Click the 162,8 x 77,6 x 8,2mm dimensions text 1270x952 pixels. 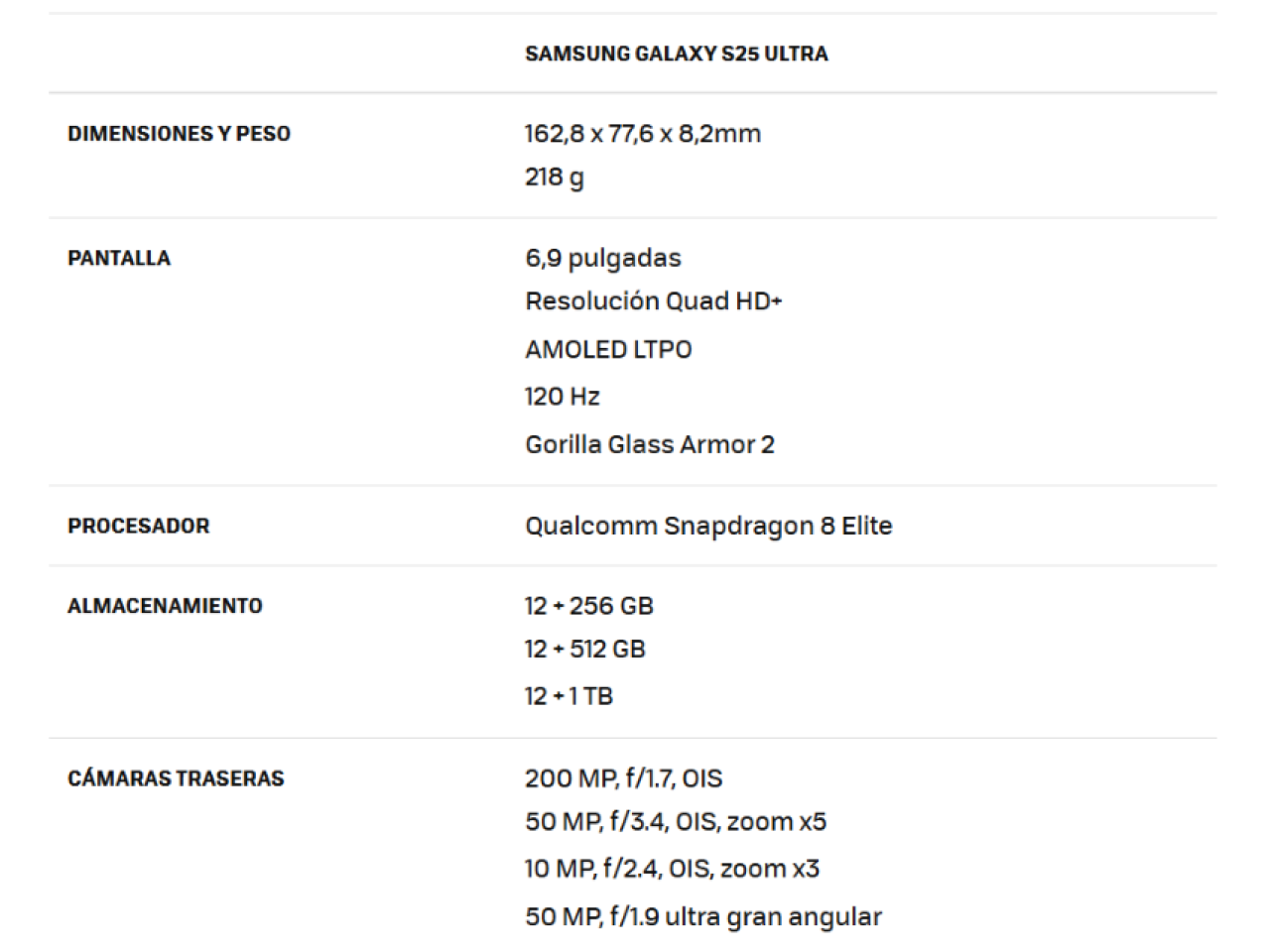[x=643, y=134]
